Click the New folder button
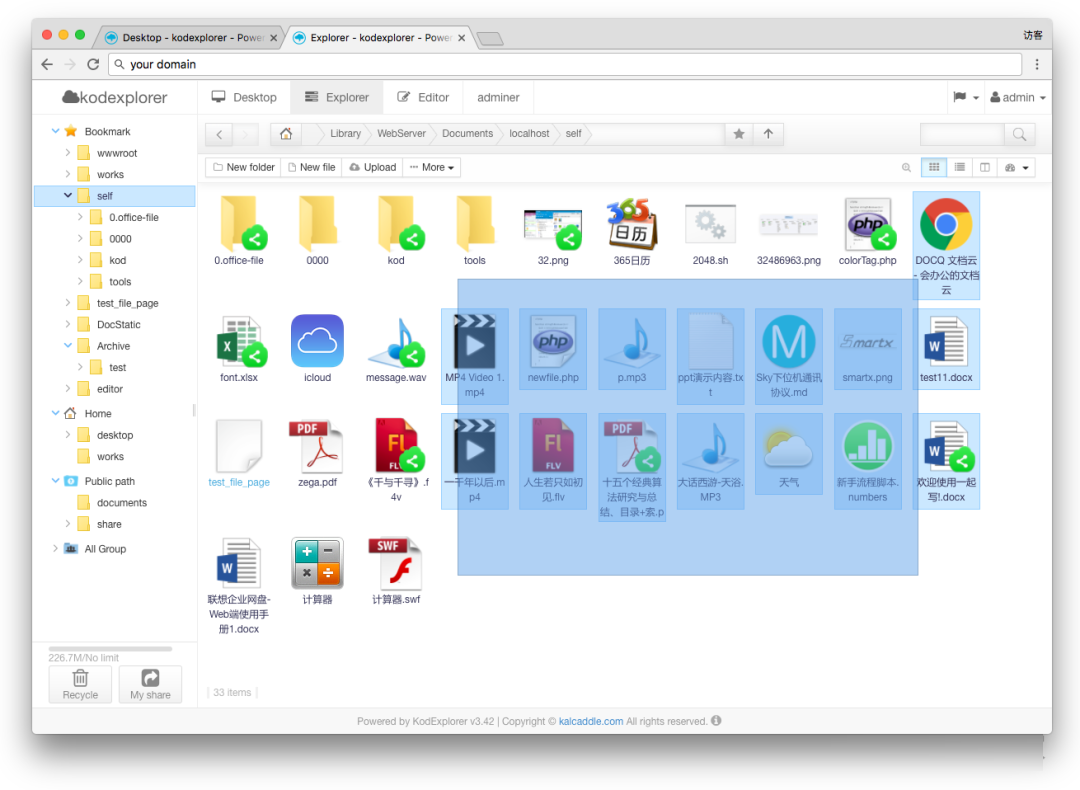This screenshot has width=1080, height=790. coord(242,167)
